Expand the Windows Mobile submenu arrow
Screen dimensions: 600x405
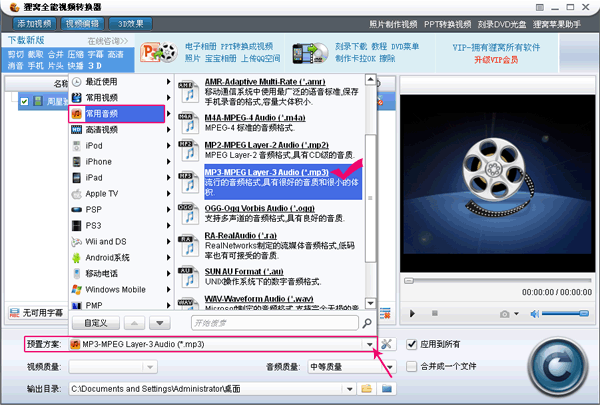[x=168, y=289]
